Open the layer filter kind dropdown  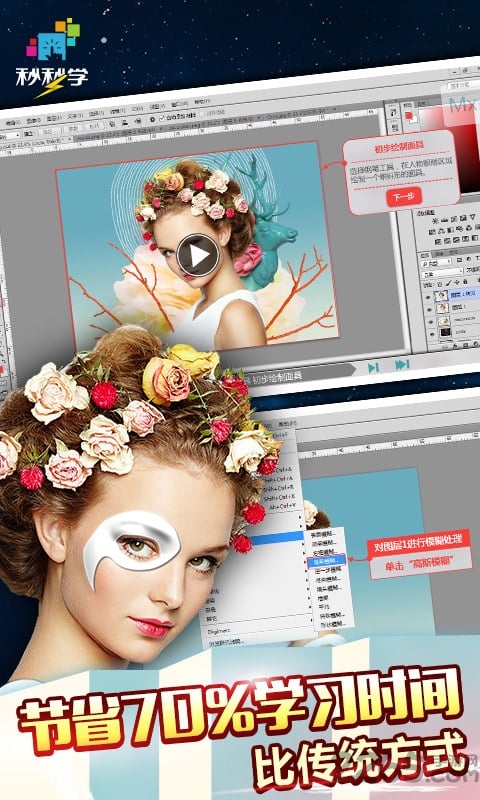[x=436, y=263]
